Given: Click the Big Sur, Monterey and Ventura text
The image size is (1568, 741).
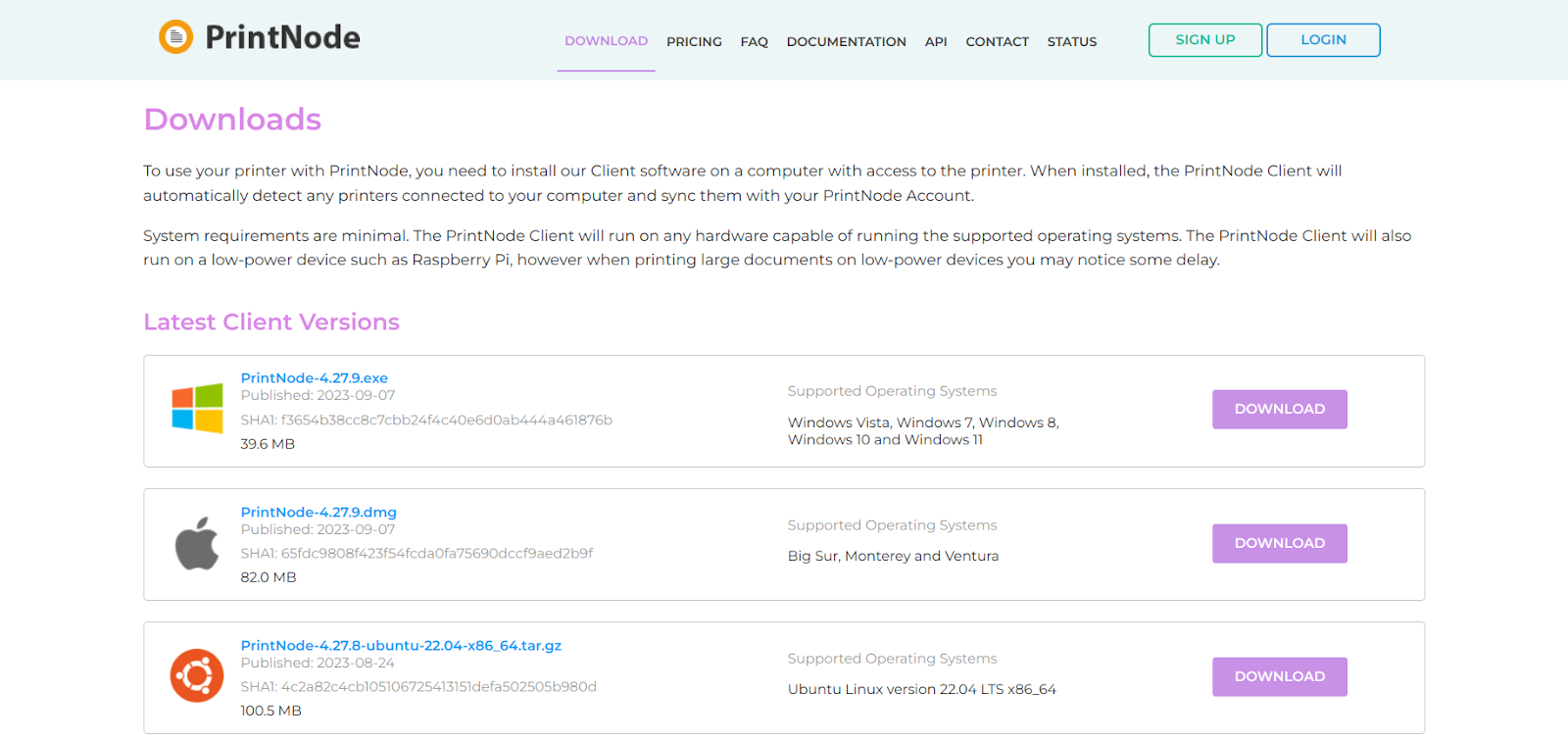Looking at the screenshot, I should click(894, 557).
